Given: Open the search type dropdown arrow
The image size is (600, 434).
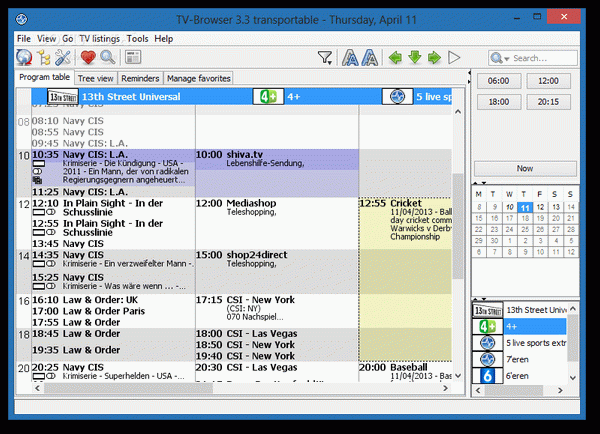Looking at the screenshot, I should [x=507, y=59].
